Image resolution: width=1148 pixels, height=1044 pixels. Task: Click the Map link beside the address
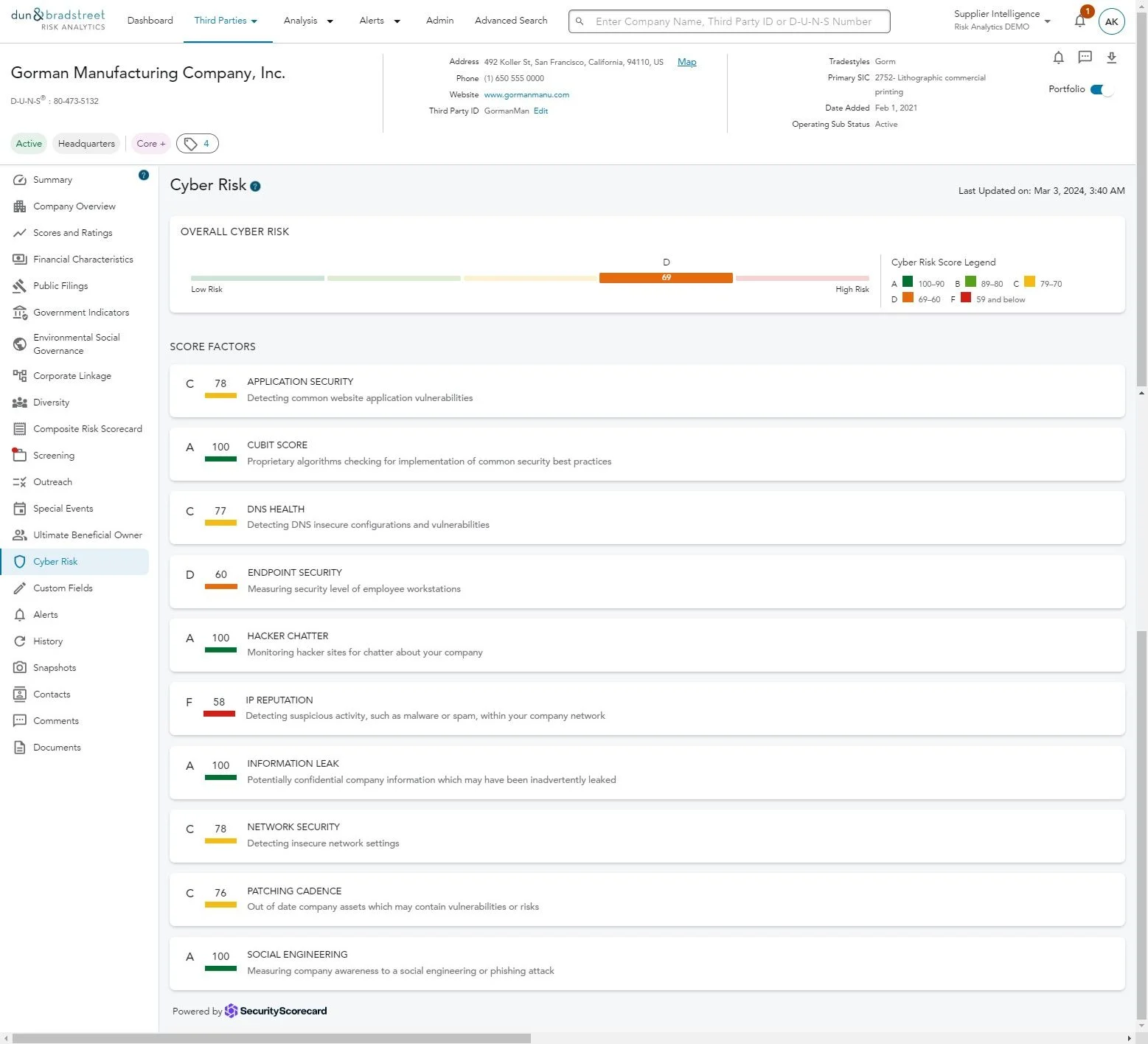pyautogui.click(x=687, y=62)
